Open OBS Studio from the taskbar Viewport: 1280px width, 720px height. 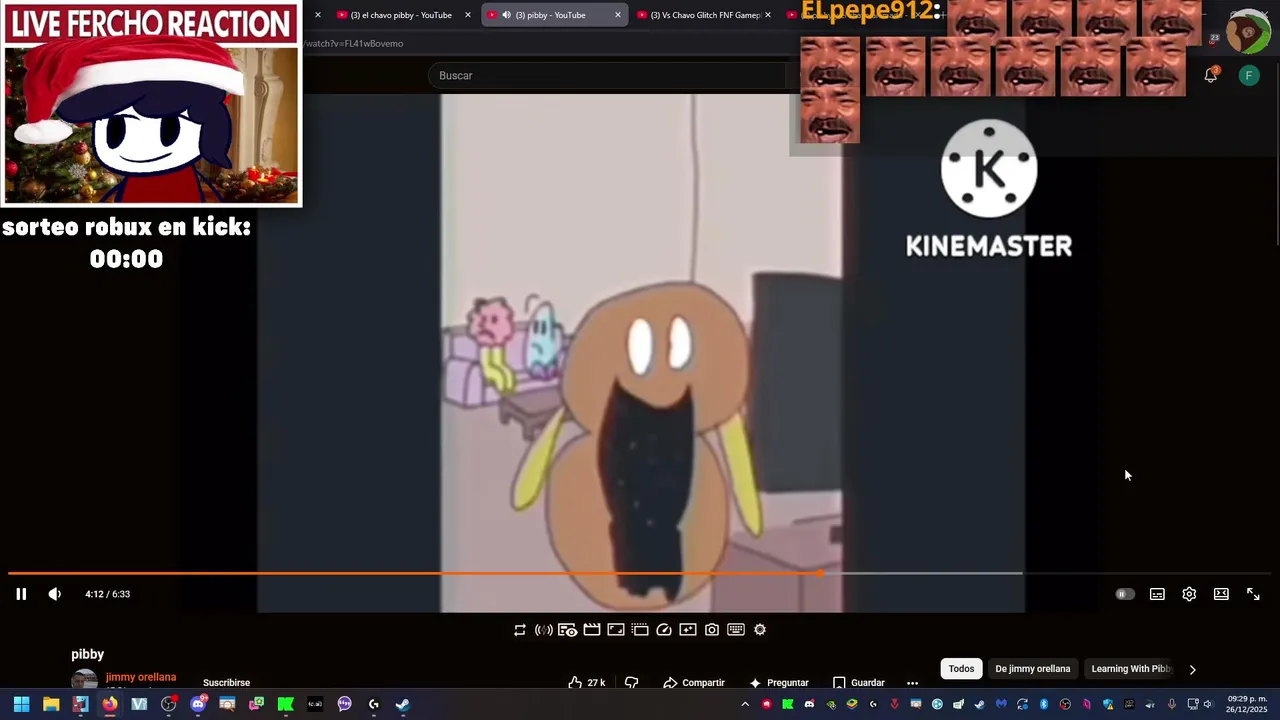click(169, 704)
